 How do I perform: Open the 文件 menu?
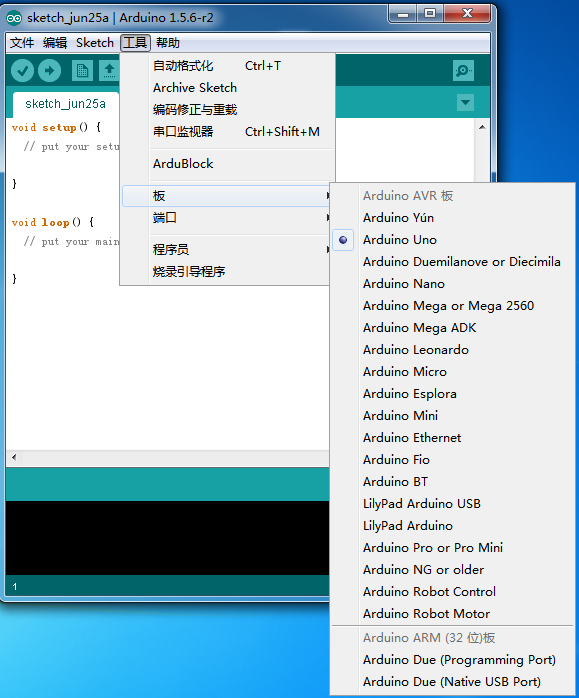[22, 43]
